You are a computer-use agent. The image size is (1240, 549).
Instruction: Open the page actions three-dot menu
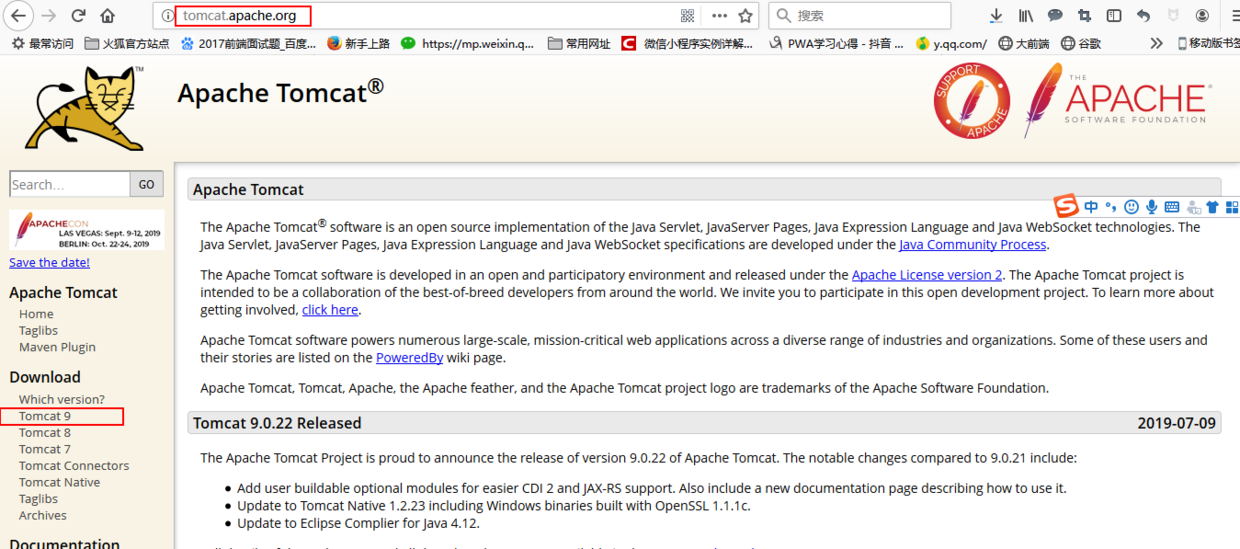coord(719,16)
